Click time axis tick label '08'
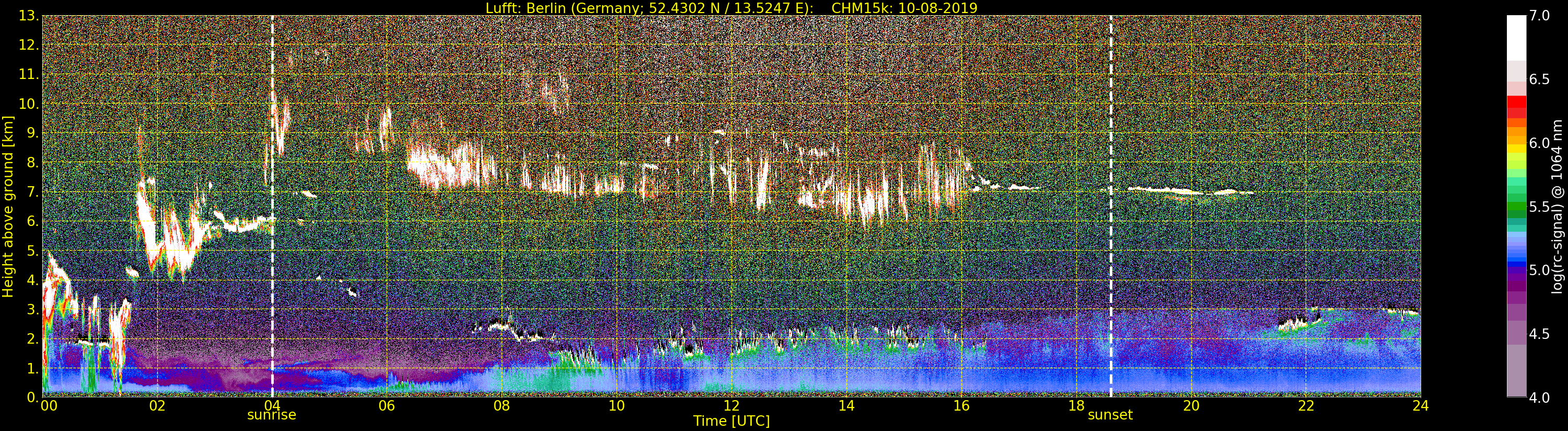This screenshot has width=1568, height=431. point(502,405)
